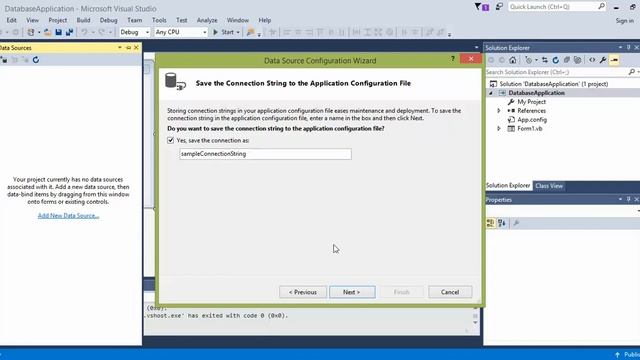The width and height of the screenshot is (640, 360).
Task: Open the Build menu
Action: pyautogui.click(x=83, y=20)
